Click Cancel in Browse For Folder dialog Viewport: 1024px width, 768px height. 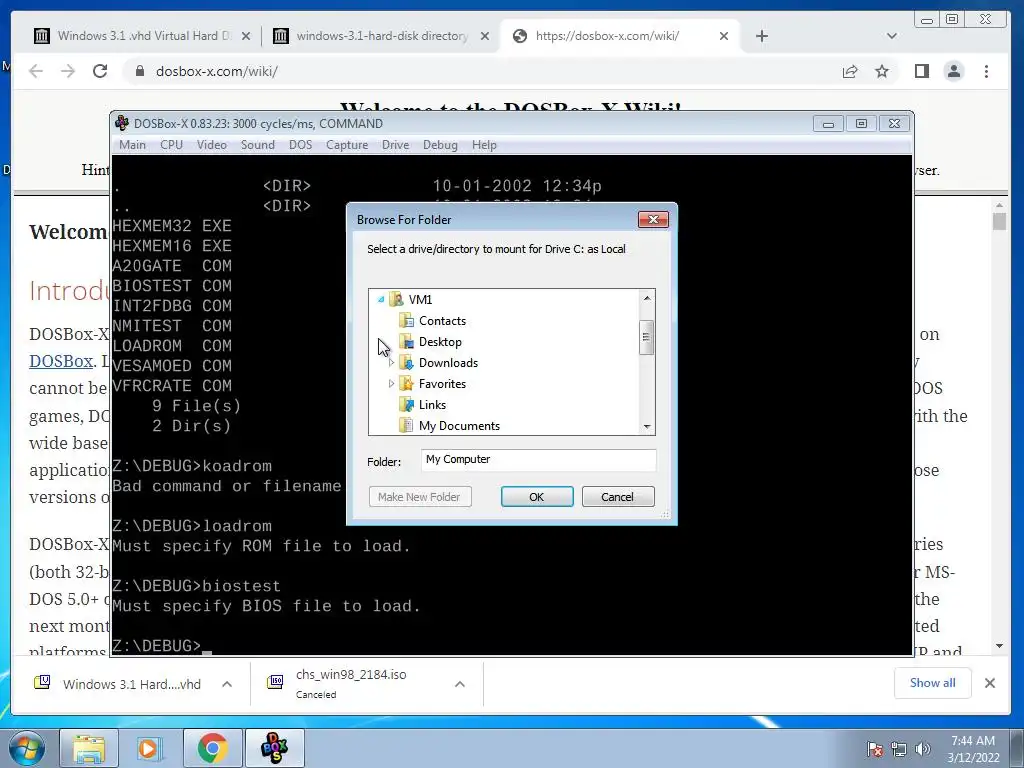(x=617, y=497)
